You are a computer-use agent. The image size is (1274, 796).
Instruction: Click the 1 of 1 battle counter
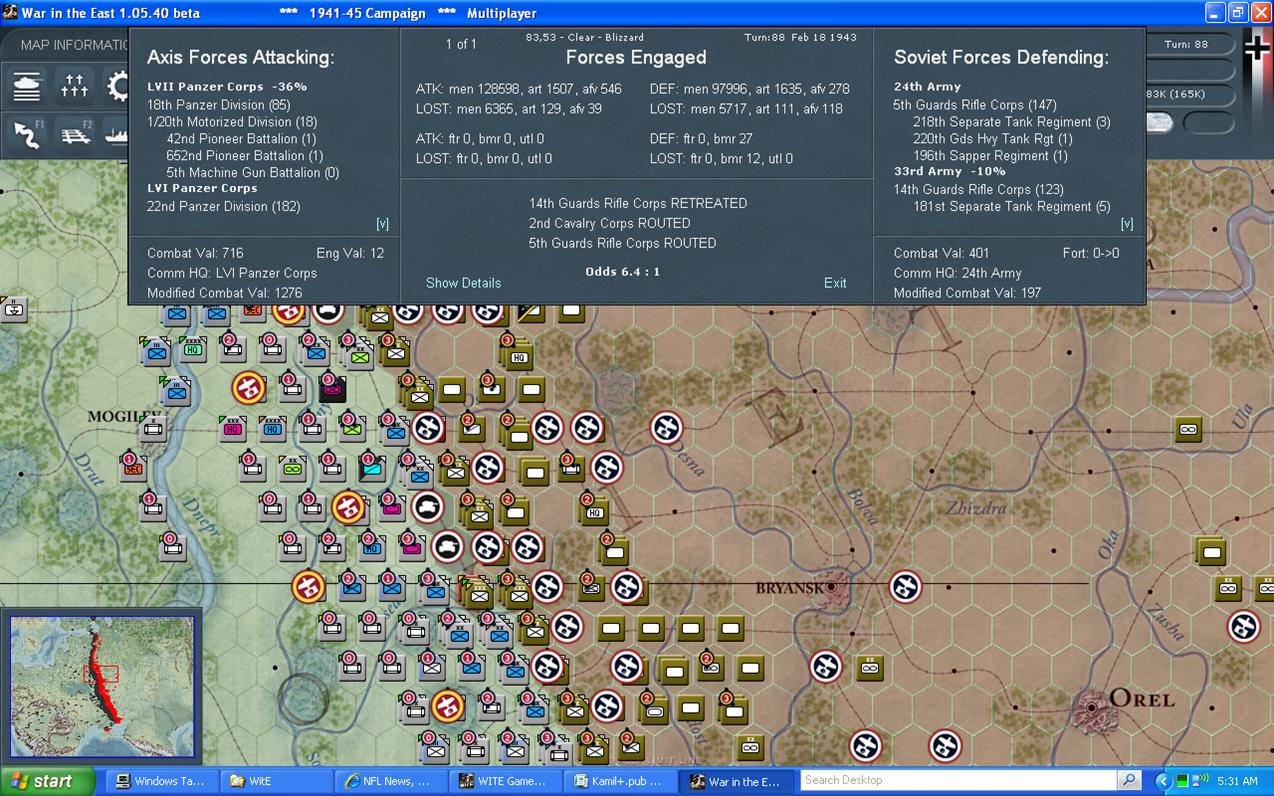tap(461, 44)
